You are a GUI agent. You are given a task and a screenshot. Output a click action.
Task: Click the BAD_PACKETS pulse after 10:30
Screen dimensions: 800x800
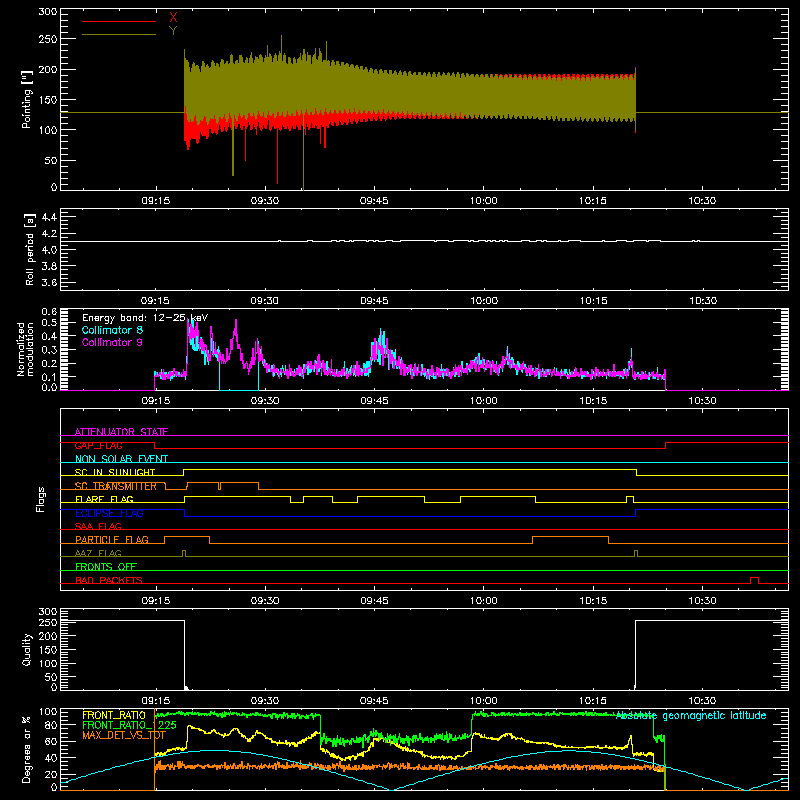click(754, 580)
